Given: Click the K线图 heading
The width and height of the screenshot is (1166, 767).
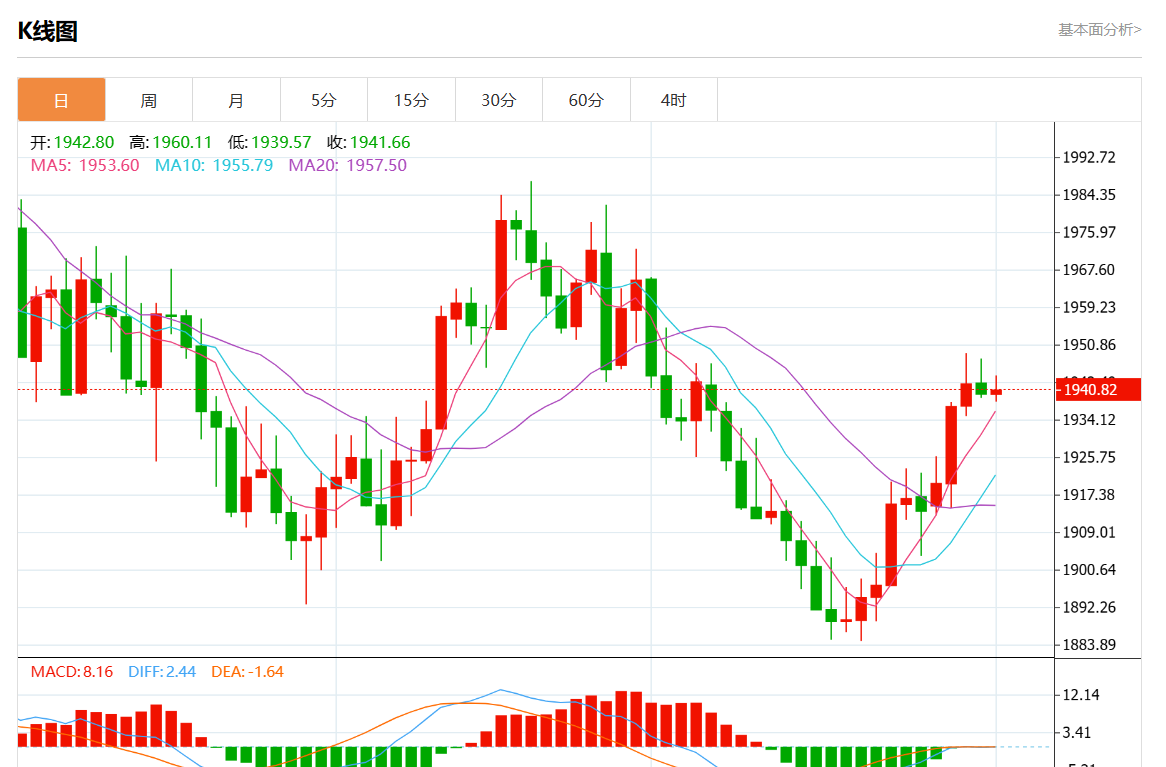Looking at the screenshot, I should [x=48, y=31].
